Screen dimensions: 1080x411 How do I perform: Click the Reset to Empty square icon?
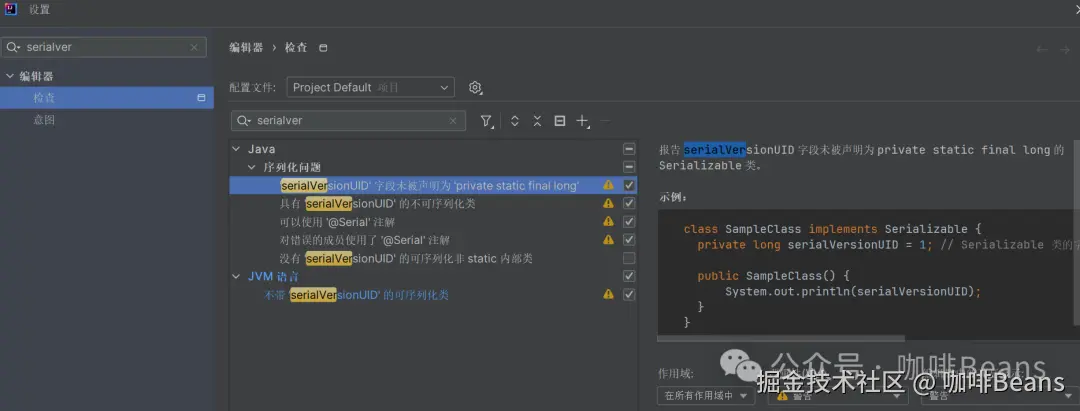[x=560, y=121]
